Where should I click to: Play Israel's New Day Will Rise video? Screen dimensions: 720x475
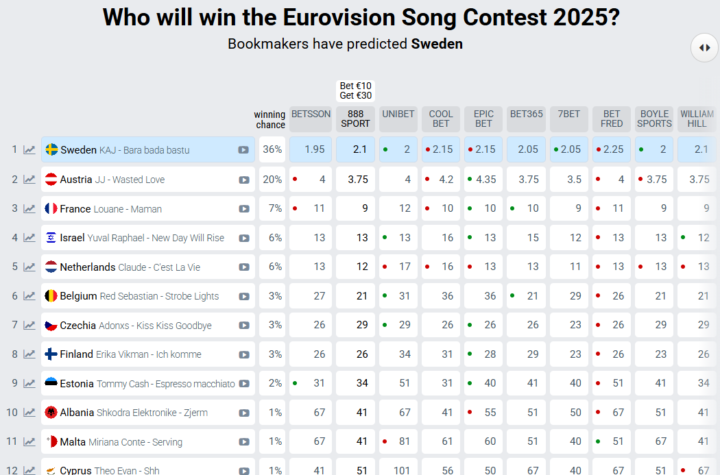tap(244, 238)
